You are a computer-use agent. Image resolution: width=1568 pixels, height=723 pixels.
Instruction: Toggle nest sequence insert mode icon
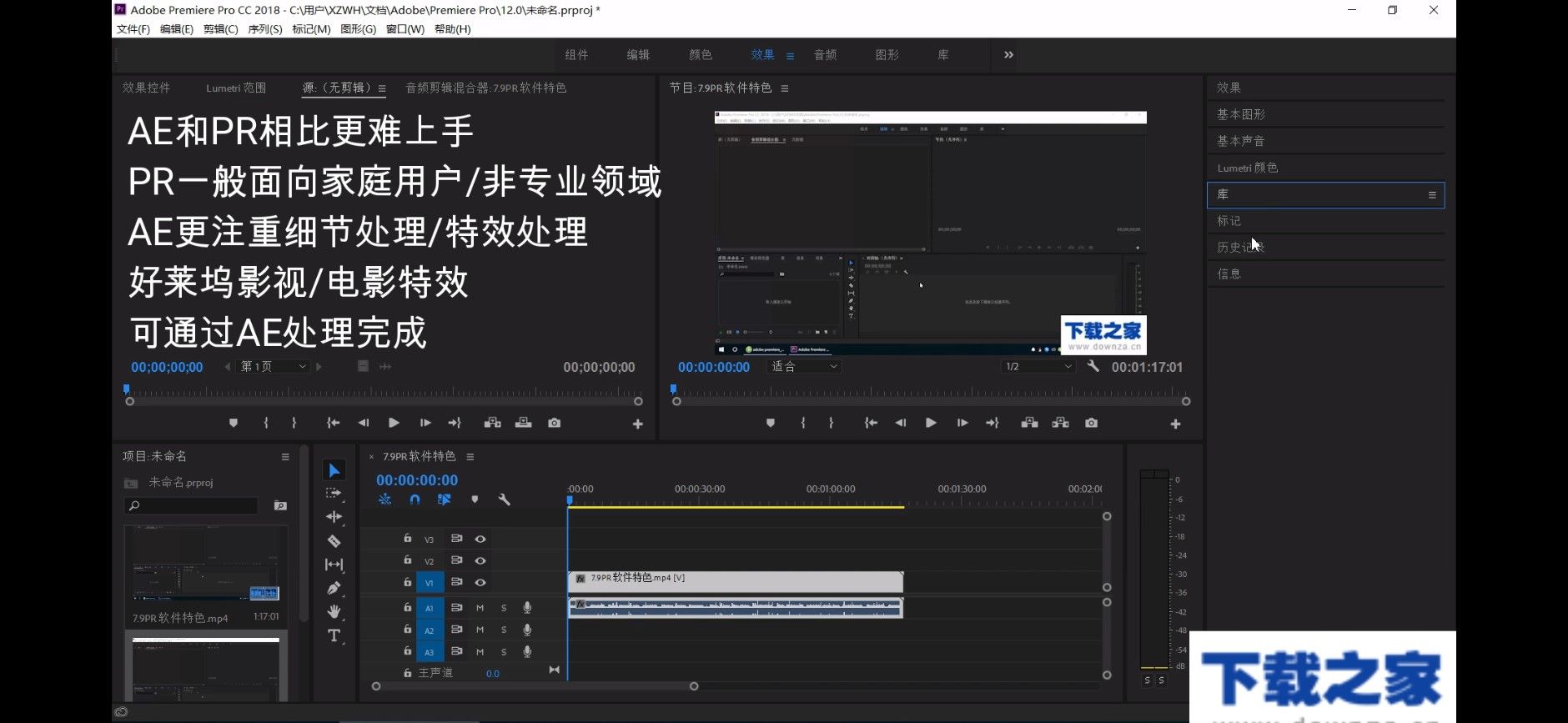pos(384,500)
